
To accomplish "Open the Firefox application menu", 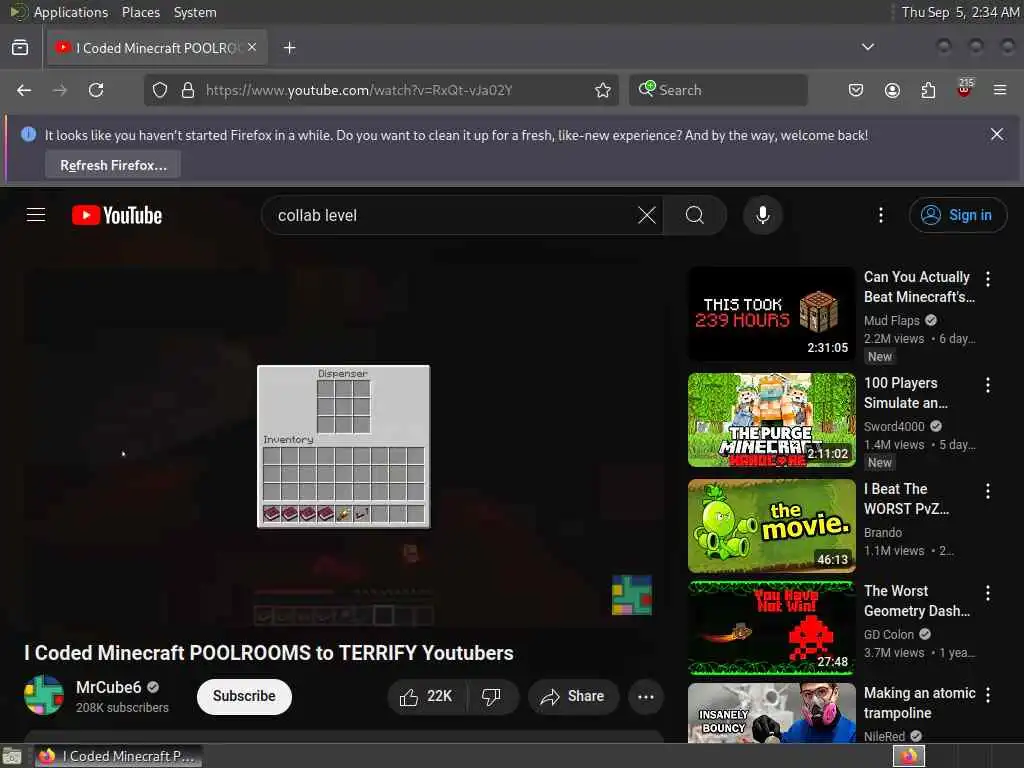I will click(1000, 90).
